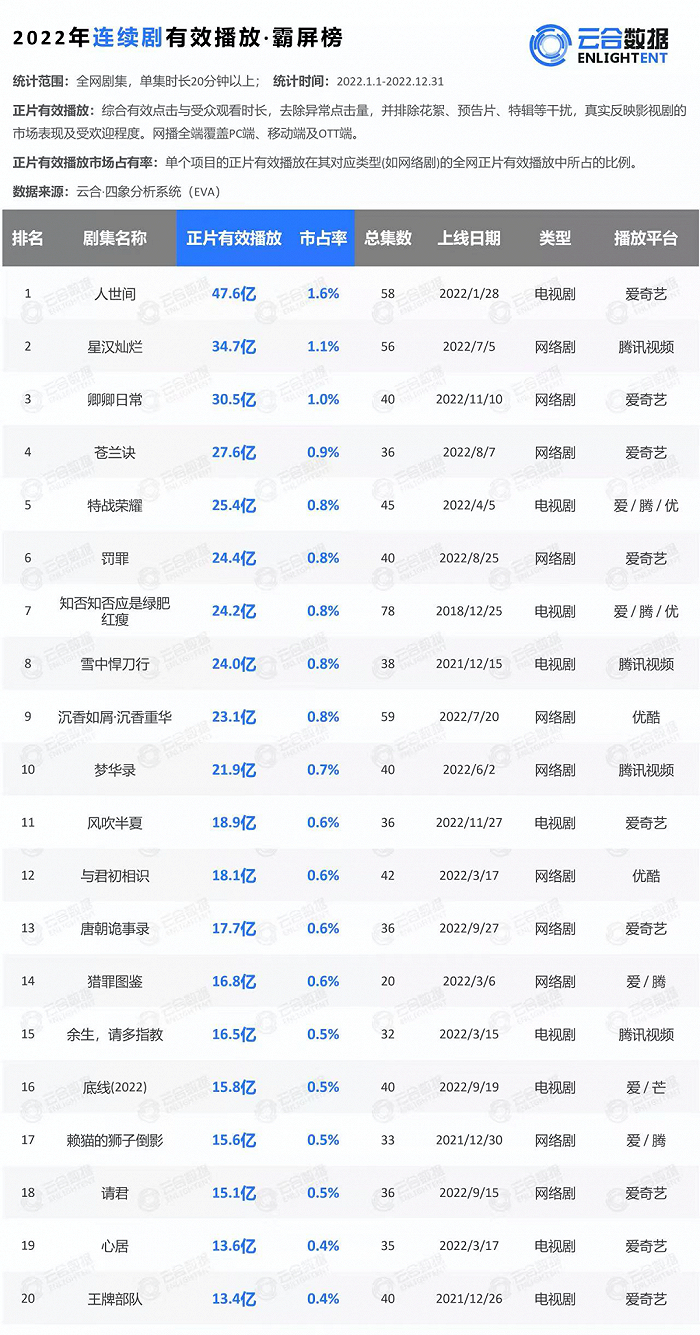Click the 类型 column header
Image resolution: width=700 pixels, height=1335 pixels.
point(555,238)
